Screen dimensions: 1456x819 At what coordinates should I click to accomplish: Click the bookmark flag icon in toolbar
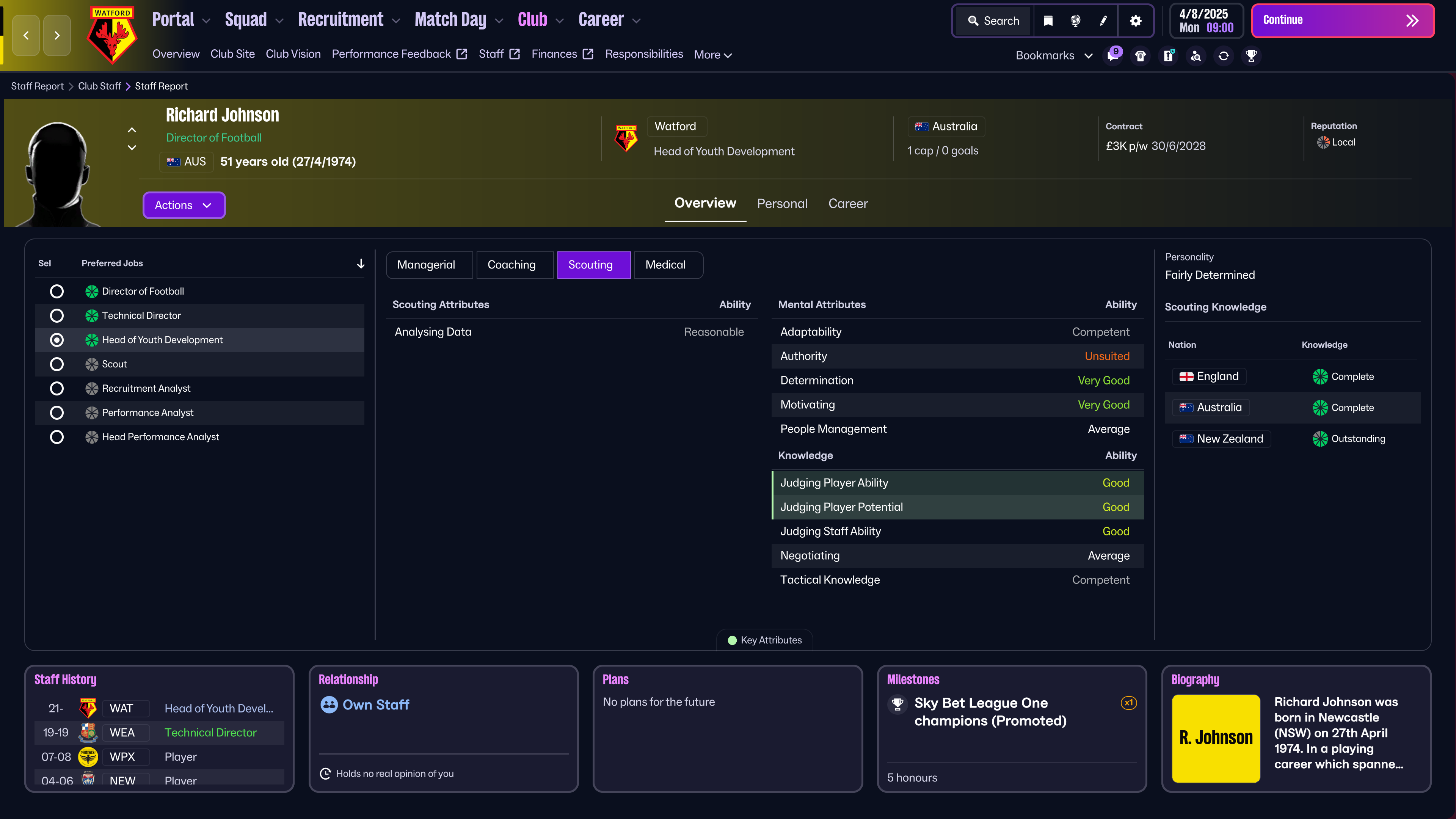click(1048, 21)
